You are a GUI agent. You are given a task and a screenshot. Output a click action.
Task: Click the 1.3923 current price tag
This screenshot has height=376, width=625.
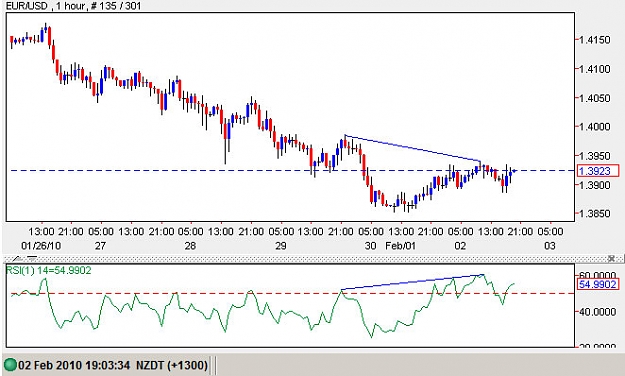[598, 171]
